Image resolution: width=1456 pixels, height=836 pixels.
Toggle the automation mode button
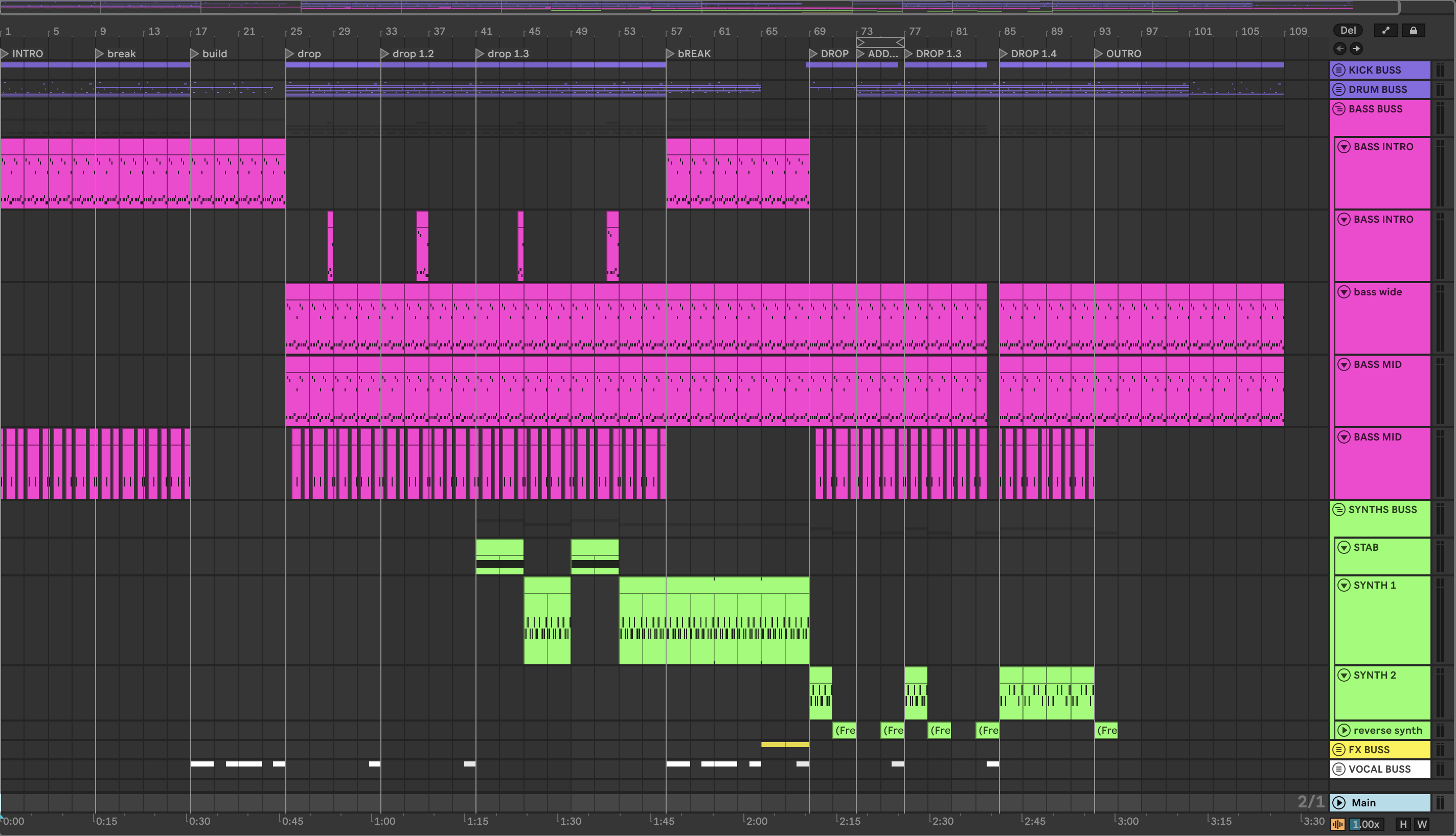(1385, 31)
